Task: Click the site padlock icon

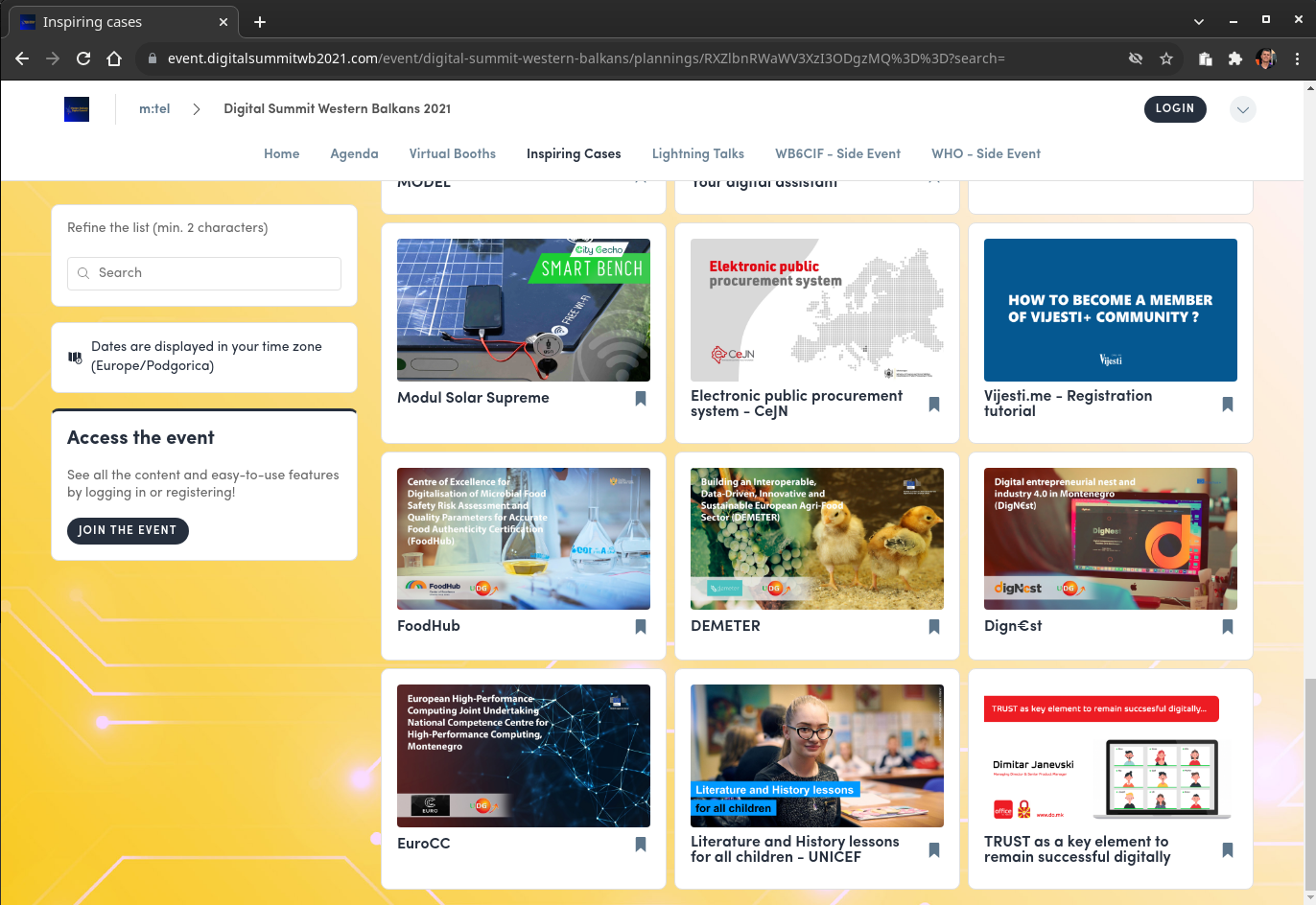Action: 152,58
